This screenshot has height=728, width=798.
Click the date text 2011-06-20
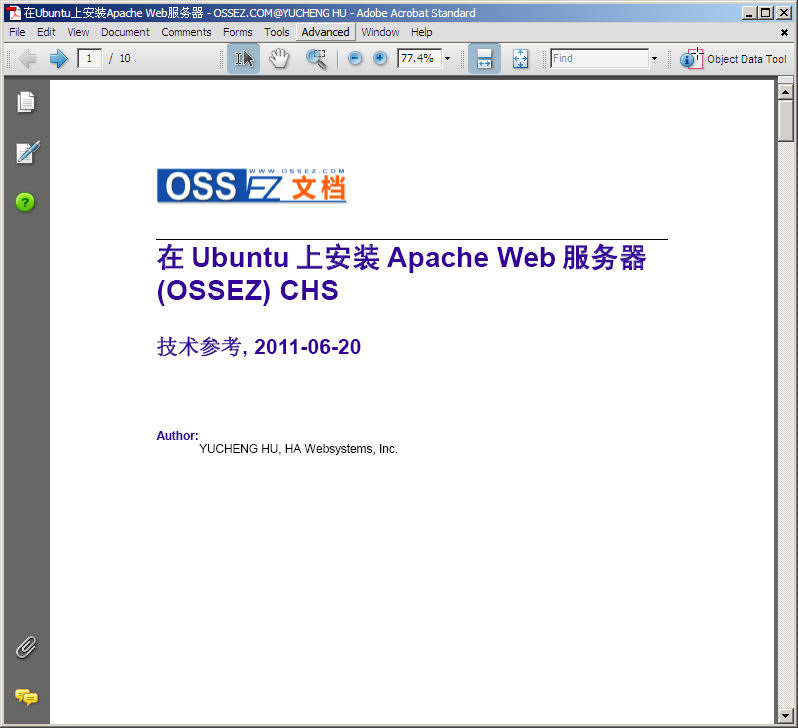click(x=307, y=347)
